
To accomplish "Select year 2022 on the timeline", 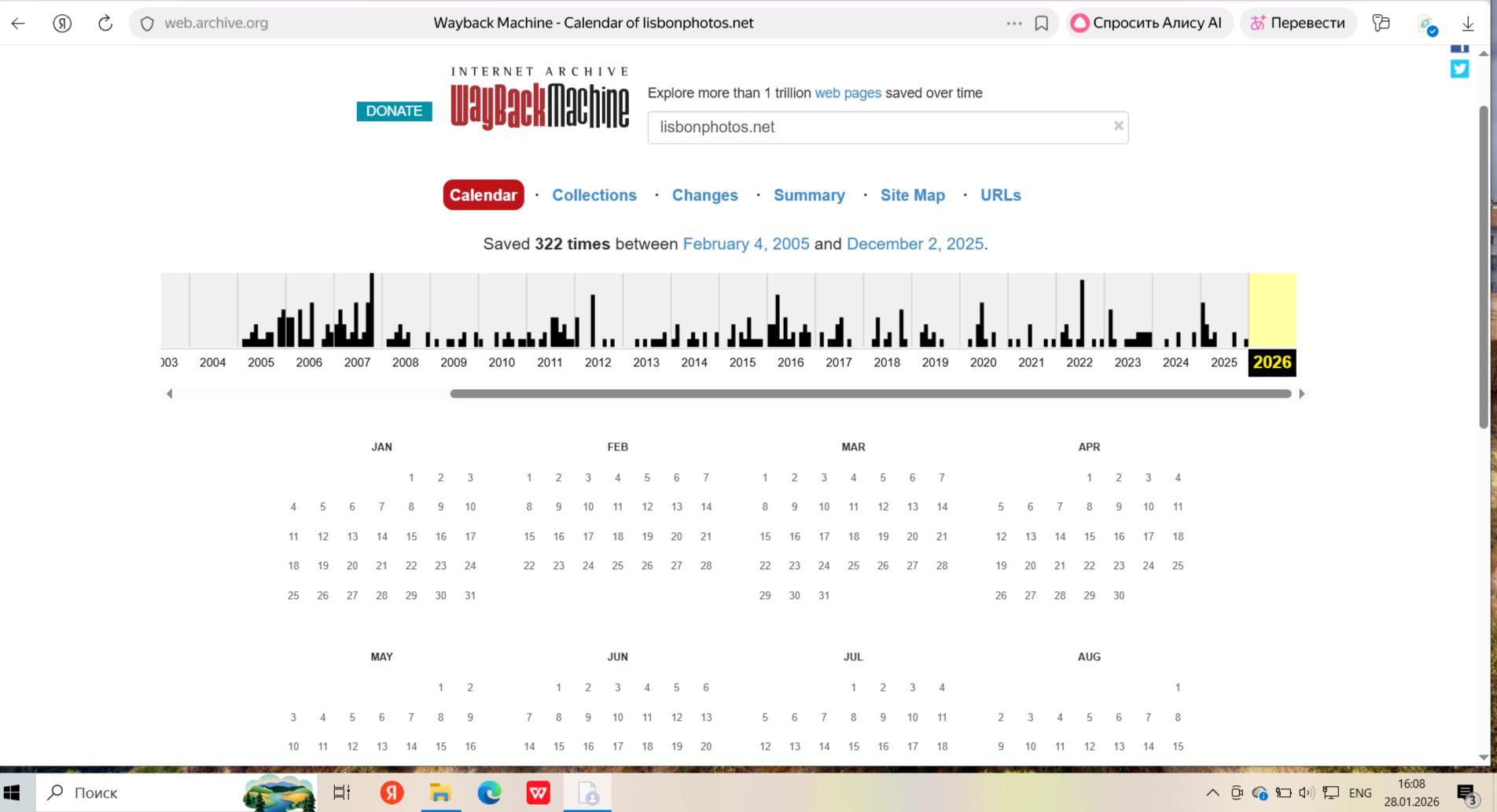I will [1080, 362].
